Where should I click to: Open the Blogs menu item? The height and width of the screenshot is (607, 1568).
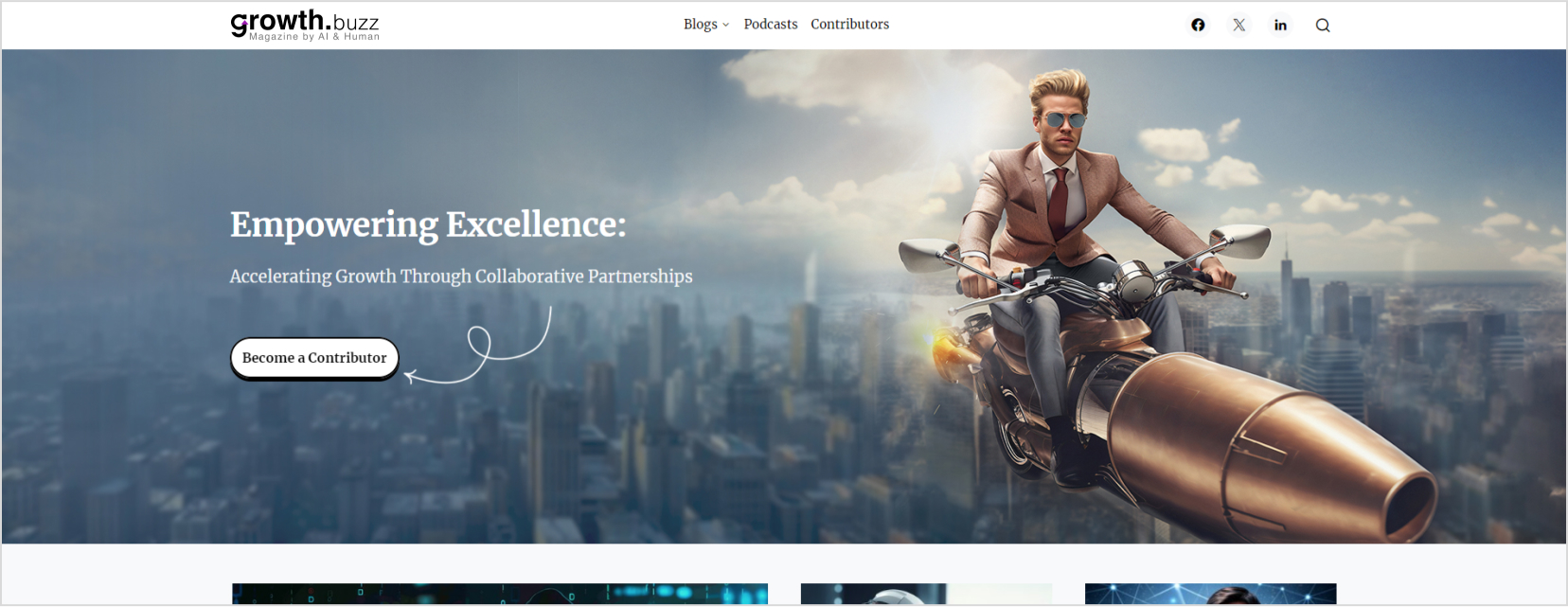[x=700, y=25]
